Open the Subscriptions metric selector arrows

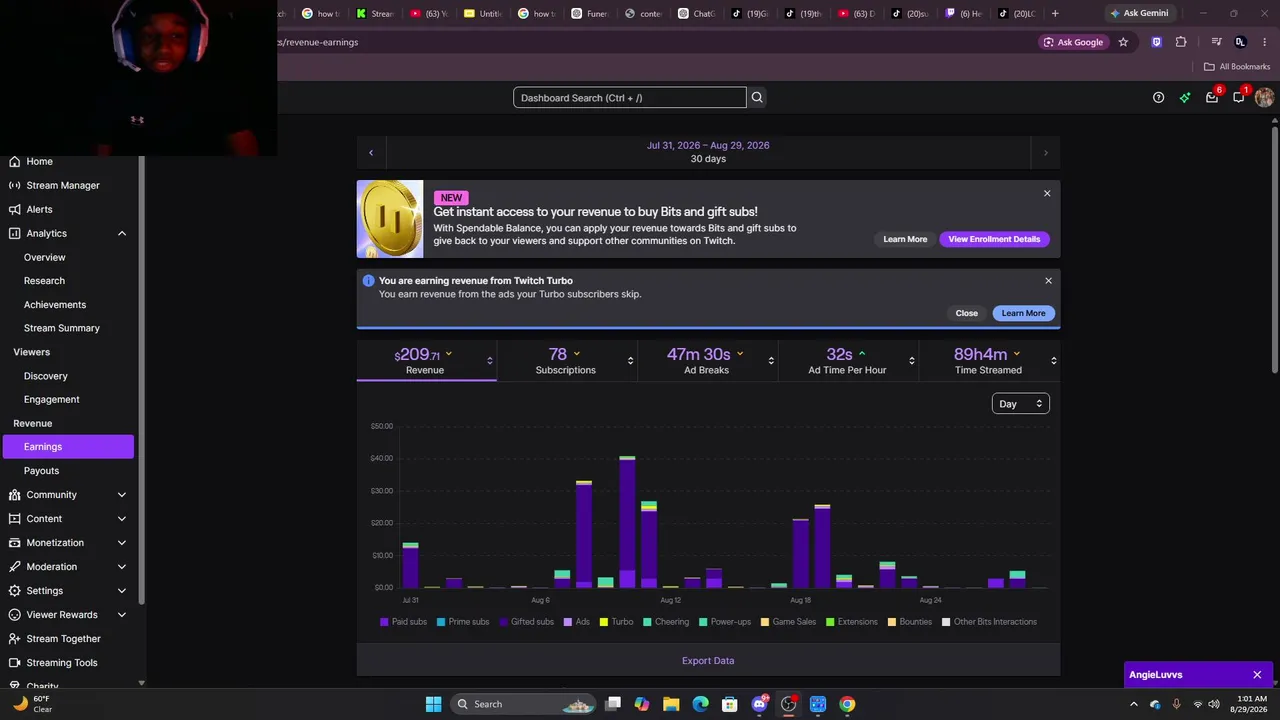pyautogui.click(x=630, y=361)
